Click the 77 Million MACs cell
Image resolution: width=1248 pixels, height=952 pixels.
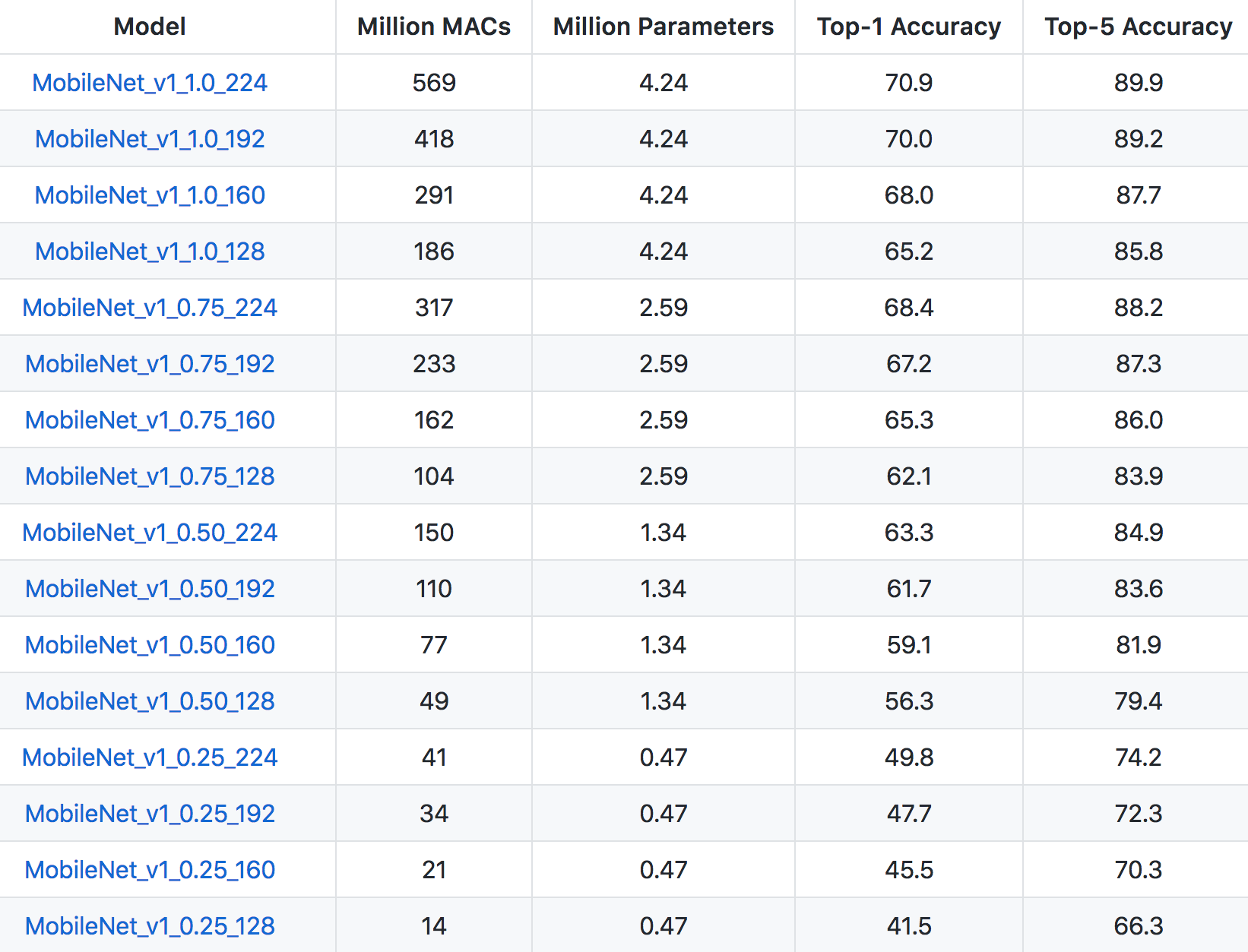[434, 645]
